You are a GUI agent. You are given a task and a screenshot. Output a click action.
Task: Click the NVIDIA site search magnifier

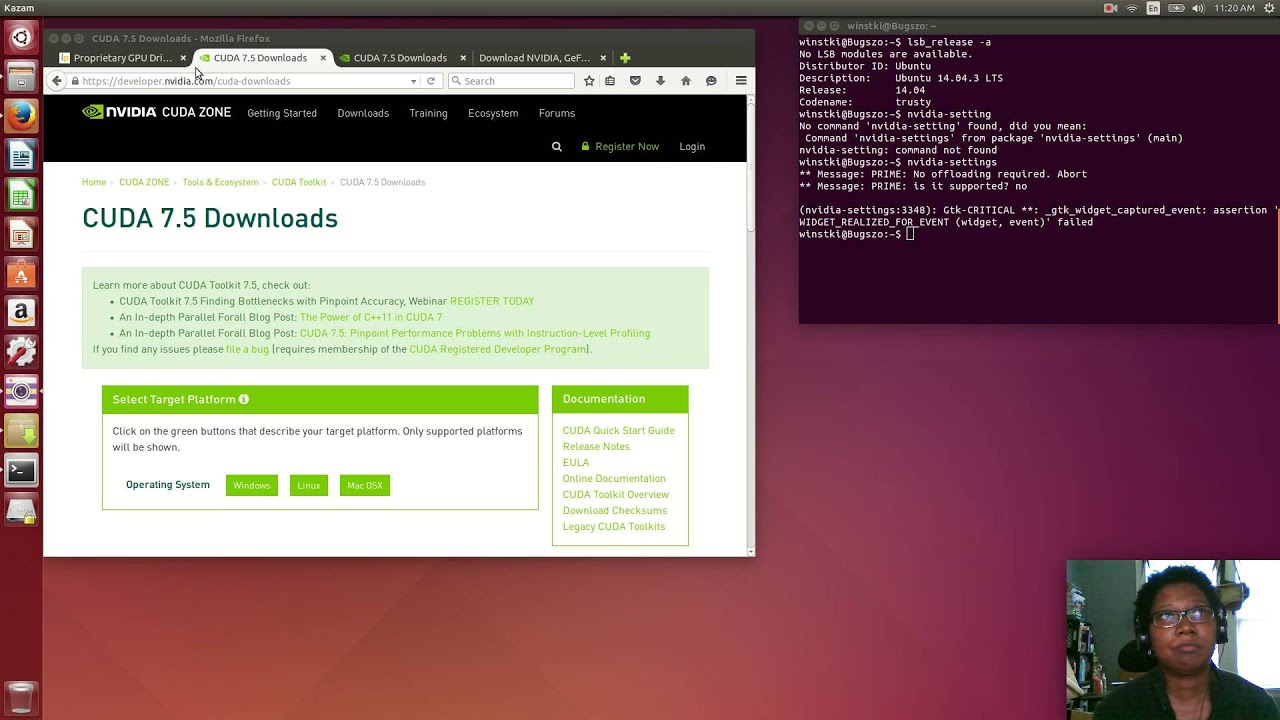557,147
